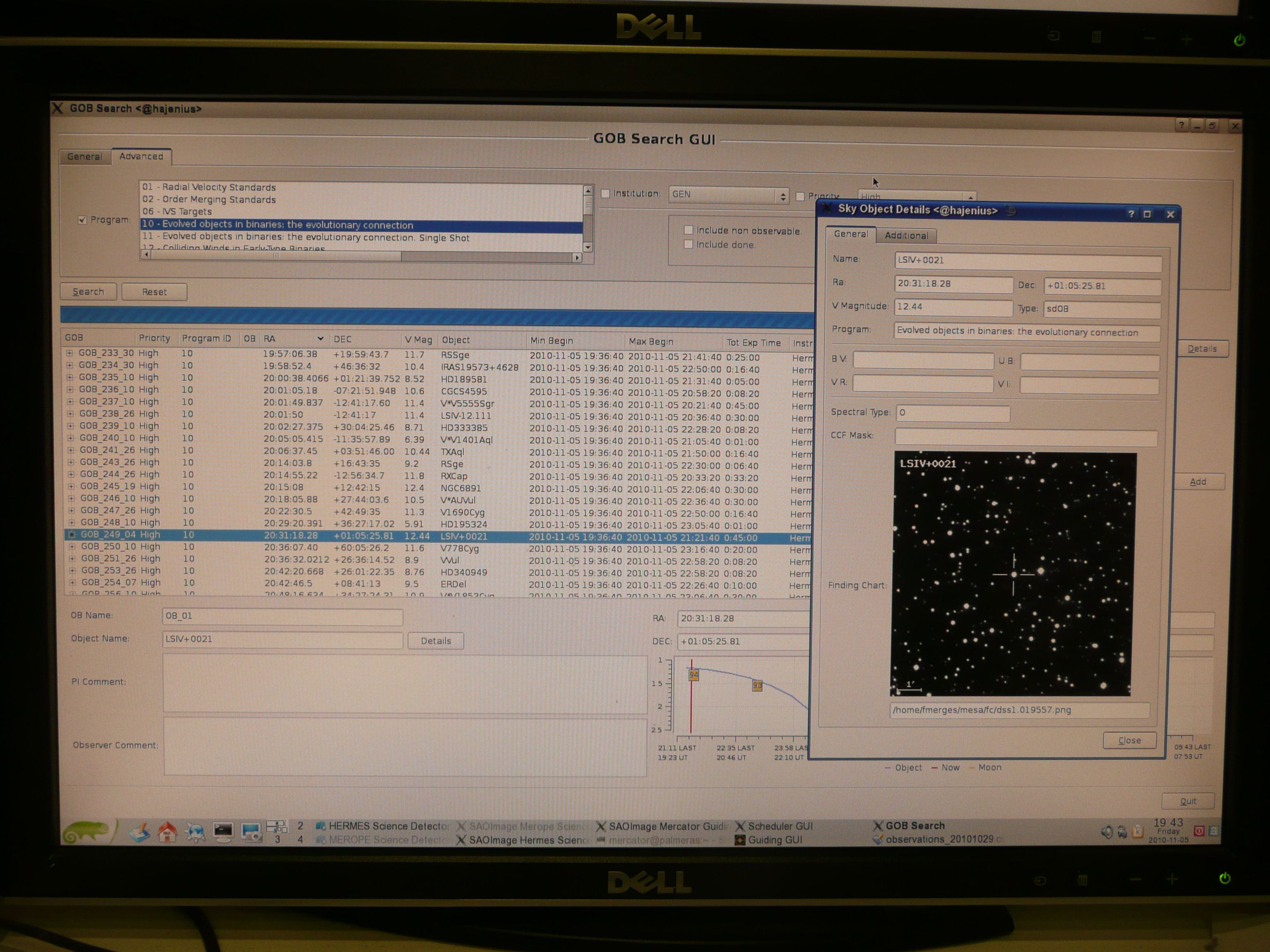
Task: Open the Institution GEN dropdown
Action: 728,195
